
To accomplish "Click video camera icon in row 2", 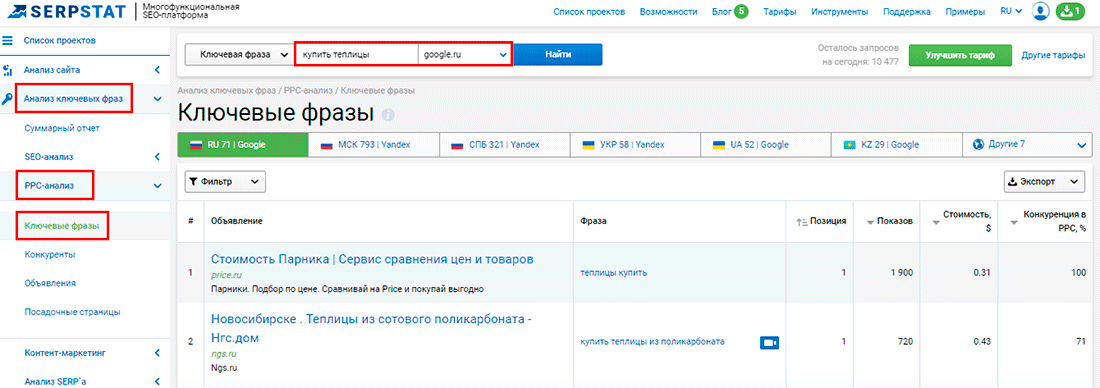I will coord(770,342).
